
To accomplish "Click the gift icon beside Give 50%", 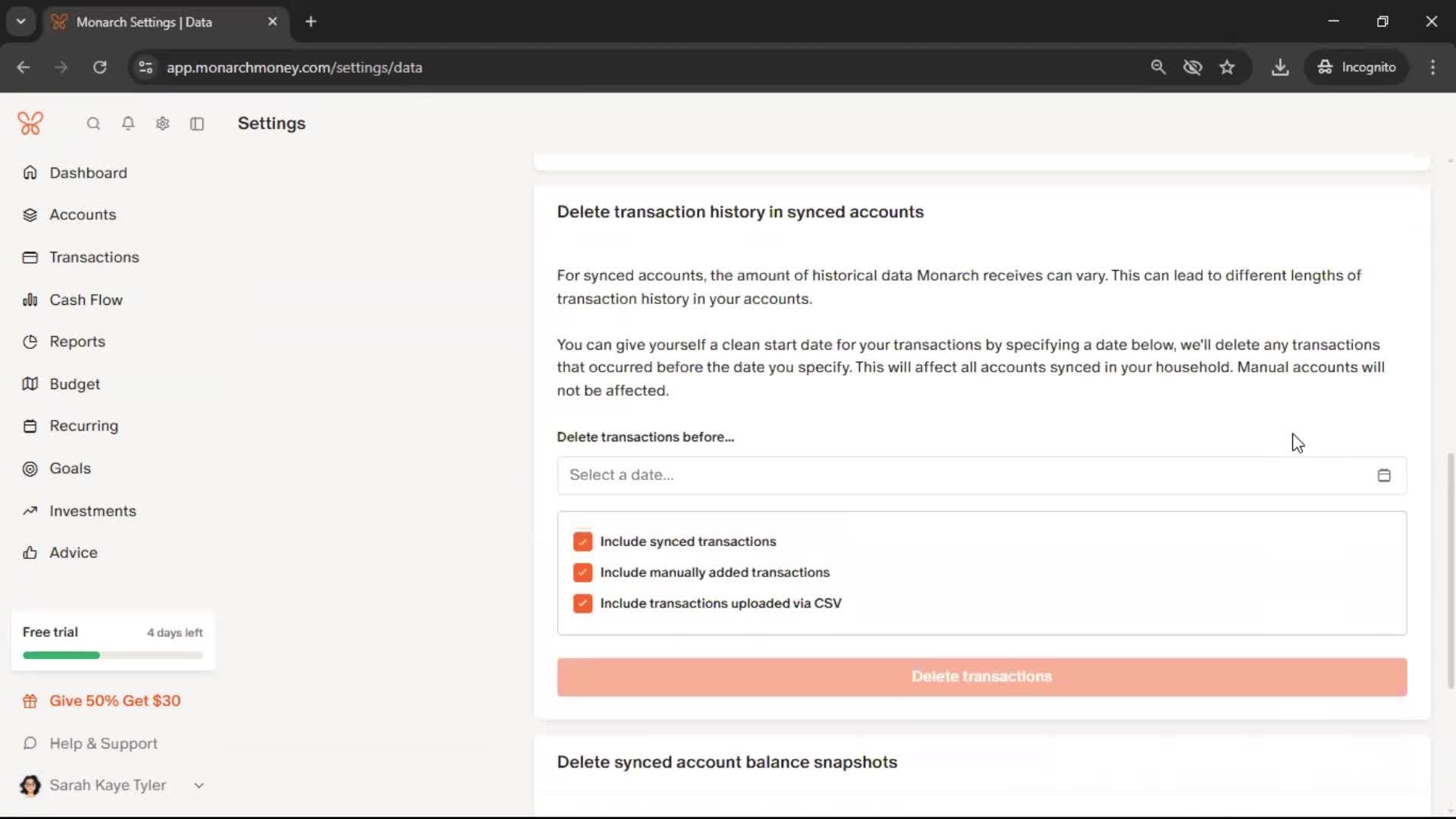I will 30,701.
